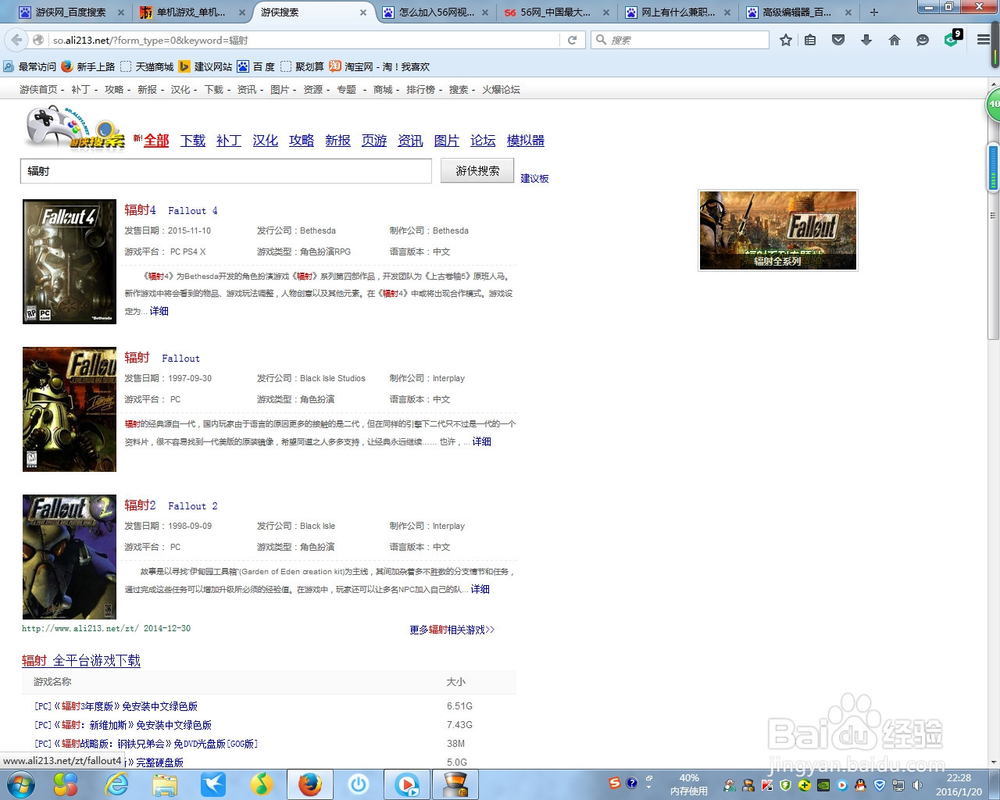Focus the 辐射 keyword search box
The image size is (1000, 800).
(x=226, y=171)
